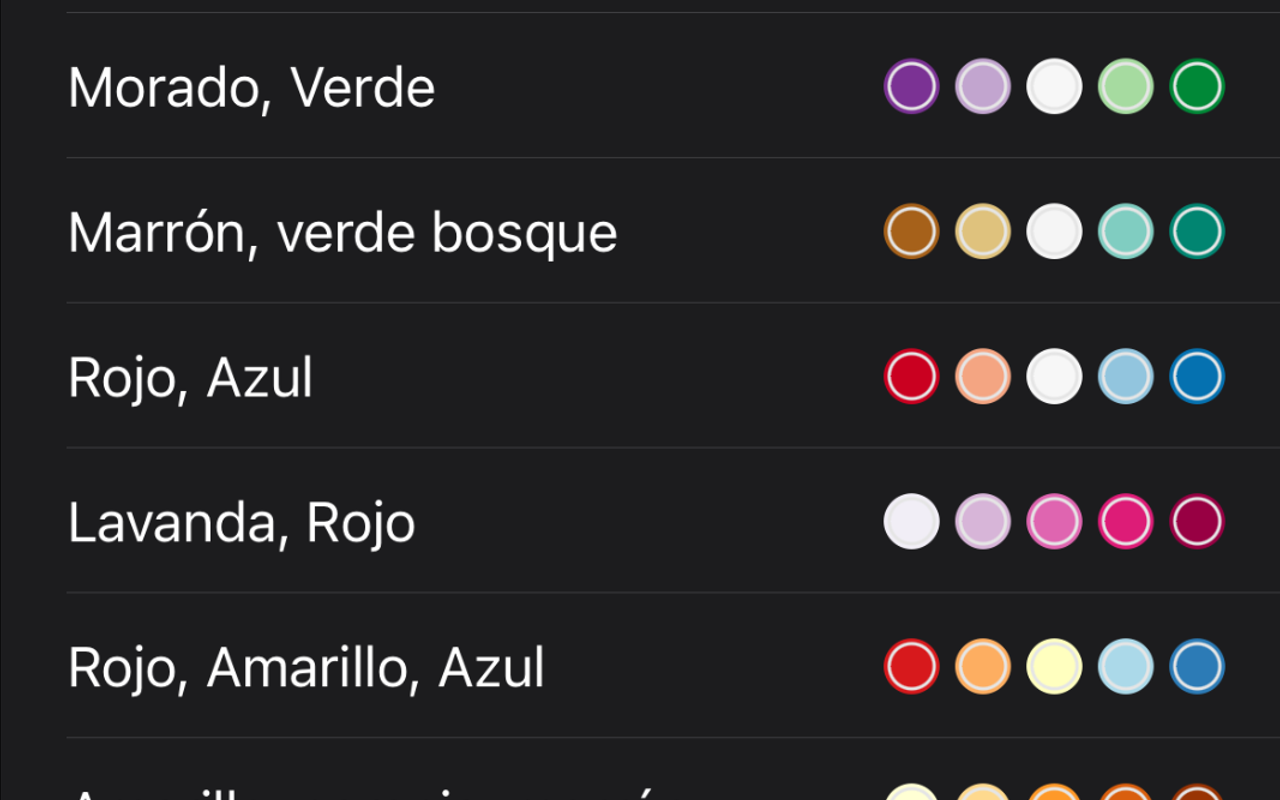The width and height of the screenshot is (1280, 800).
Task: Choose the light blue swatch in Rojo, Azul
Action: click(1125, 376)
